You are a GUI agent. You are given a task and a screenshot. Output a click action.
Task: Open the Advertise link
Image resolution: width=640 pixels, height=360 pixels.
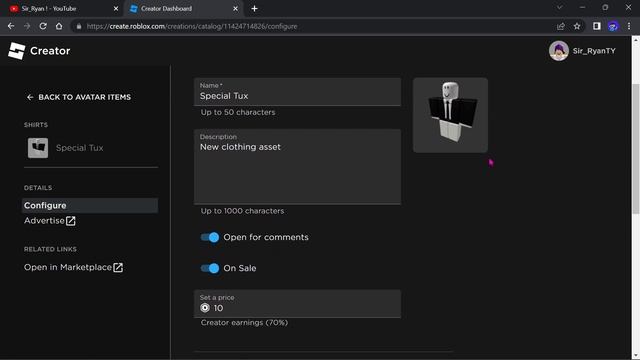[50, 221]
